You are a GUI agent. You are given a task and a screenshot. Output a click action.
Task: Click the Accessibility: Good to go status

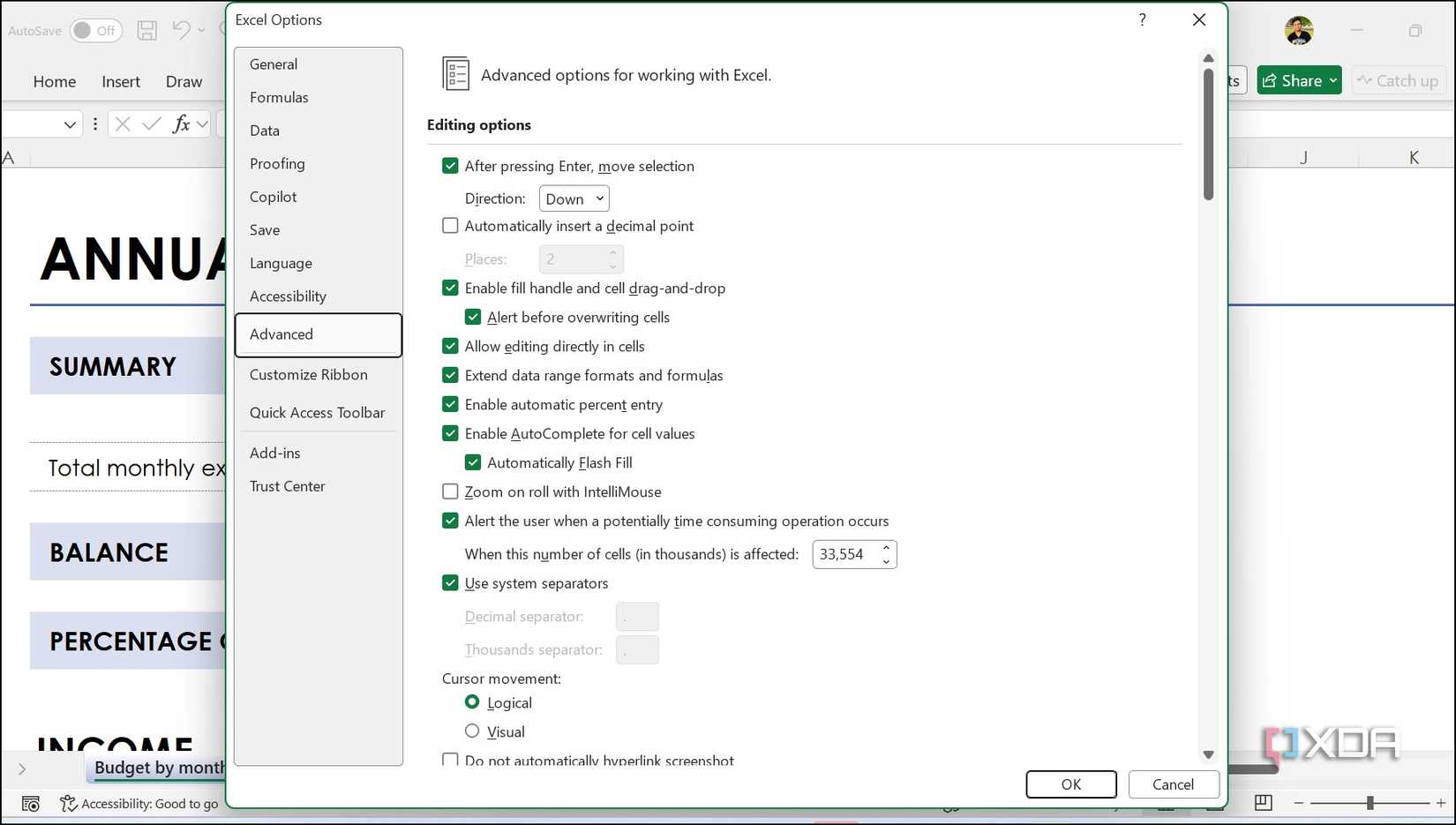pos(139,804)
